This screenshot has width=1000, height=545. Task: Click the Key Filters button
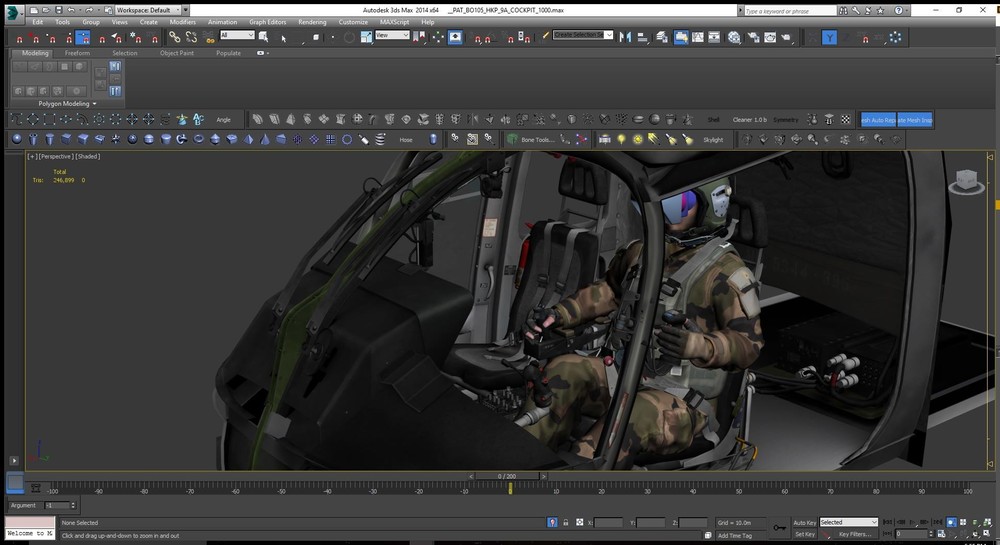point(855,534)
